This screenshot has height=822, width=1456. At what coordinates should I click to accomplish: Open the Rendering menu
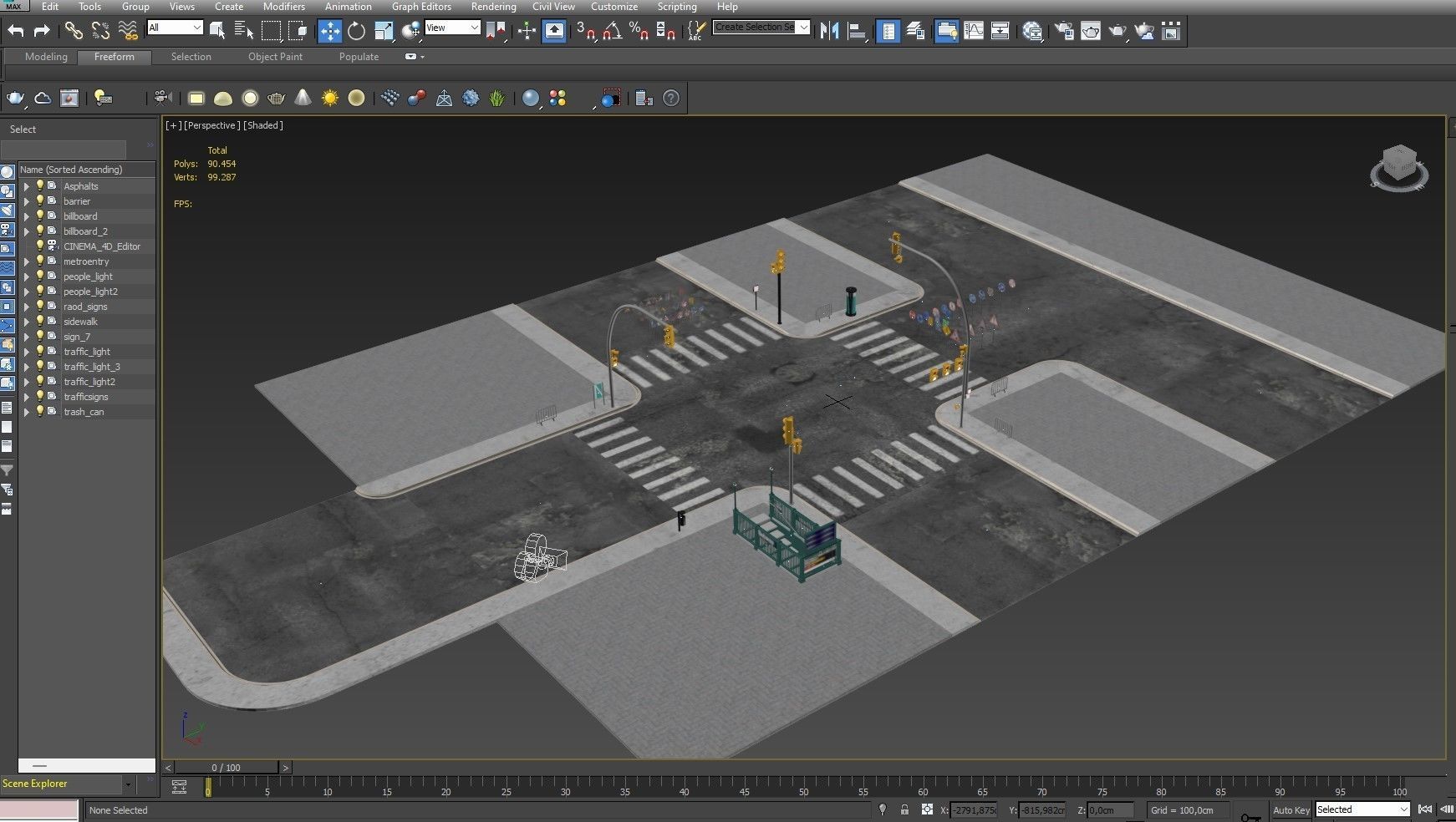(493, 7)
